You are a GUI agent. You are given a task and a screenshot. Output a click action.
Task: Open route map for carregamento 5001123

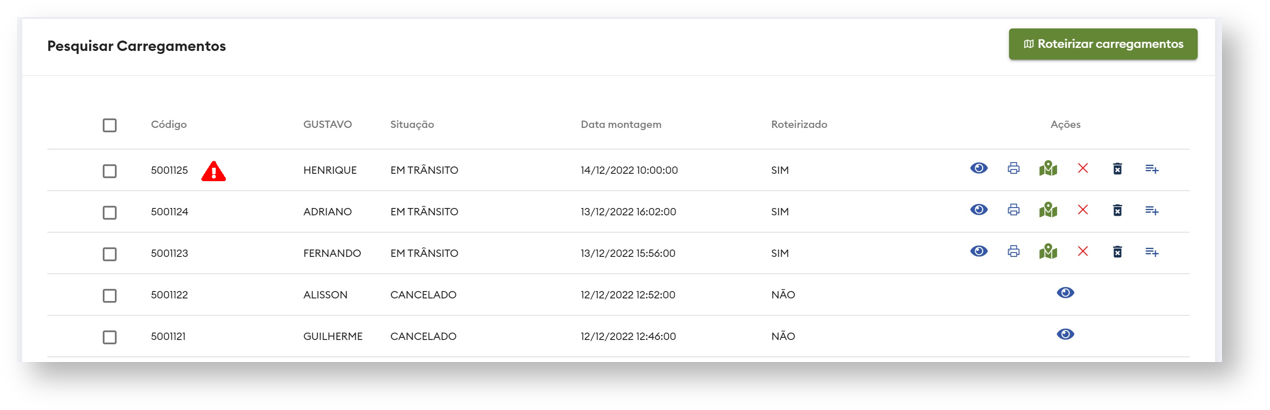[1048, 251]
